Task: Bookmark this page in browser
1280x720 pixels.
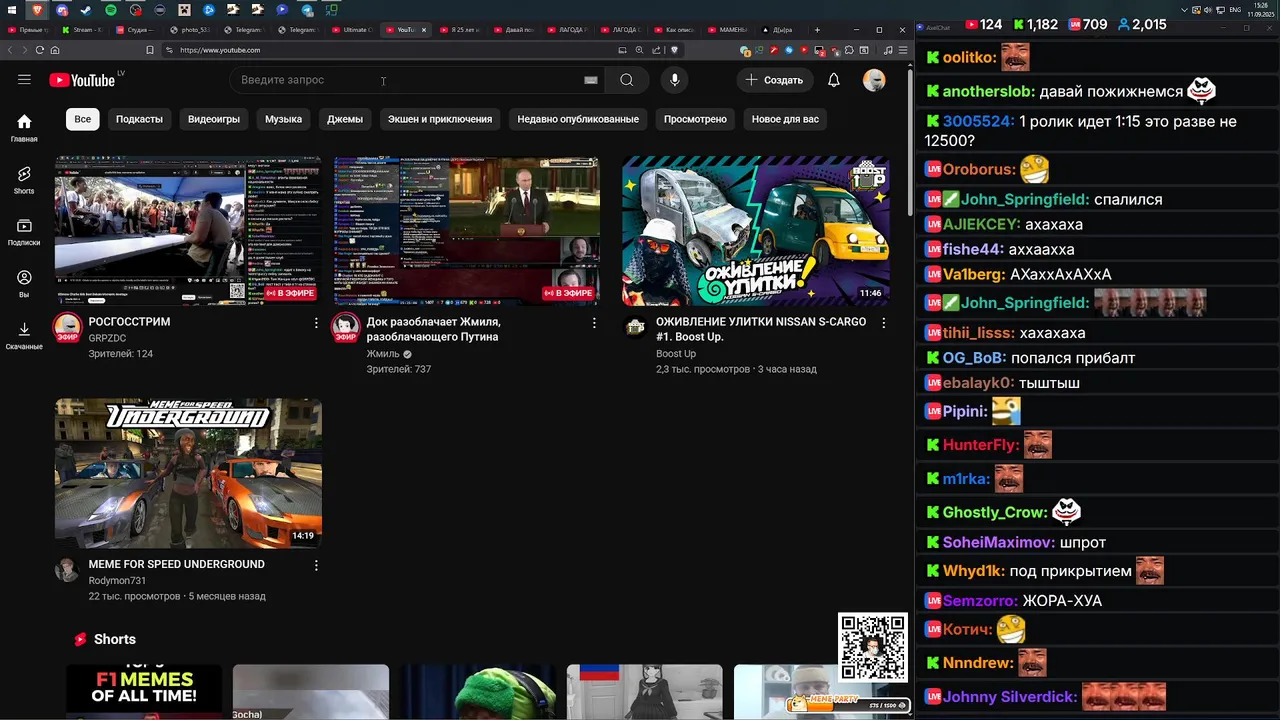Action: 150,50
